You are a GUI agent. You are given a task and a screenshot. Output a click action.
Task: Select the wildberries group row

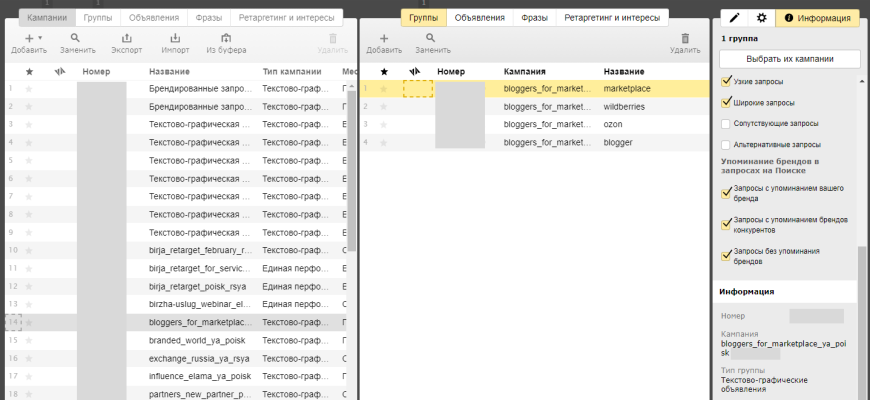626,106
